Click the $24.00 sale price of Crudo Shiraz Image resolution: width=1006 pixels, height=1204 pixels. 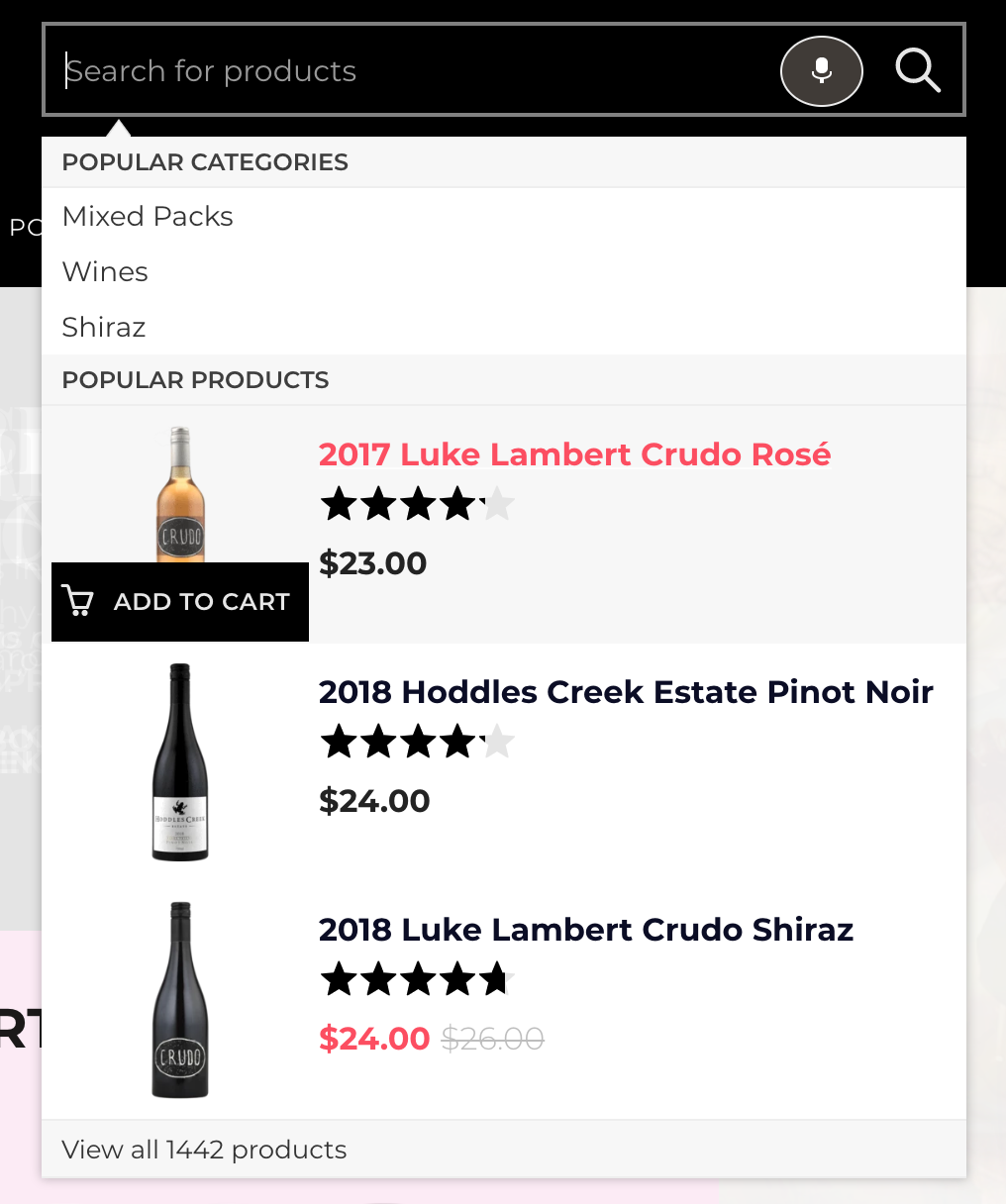coord(374,1039)
